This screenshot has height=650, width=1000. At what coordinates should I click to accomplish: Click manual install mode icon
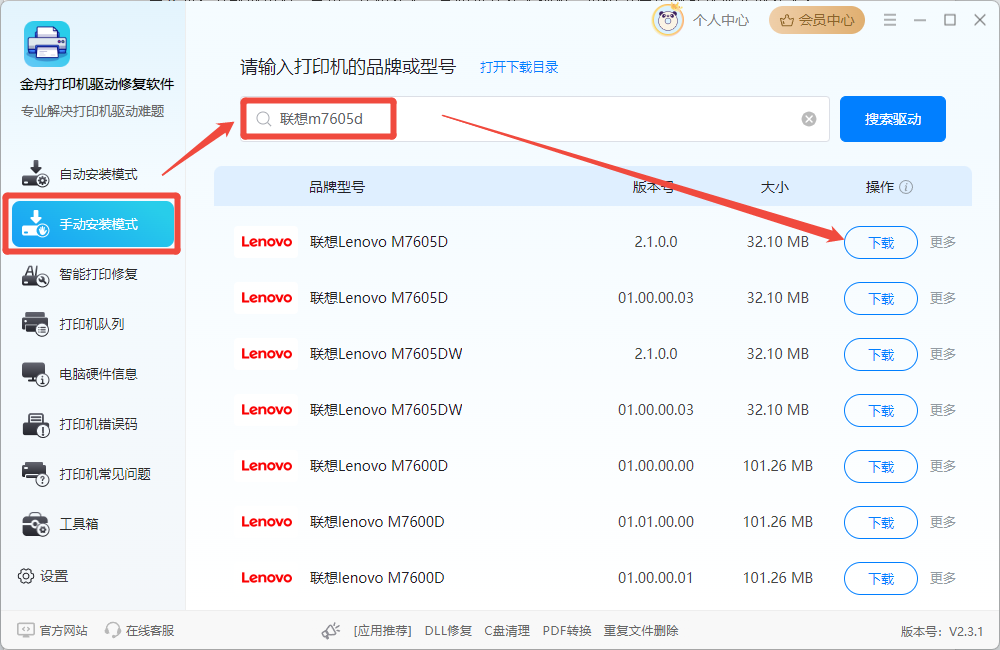35,223
